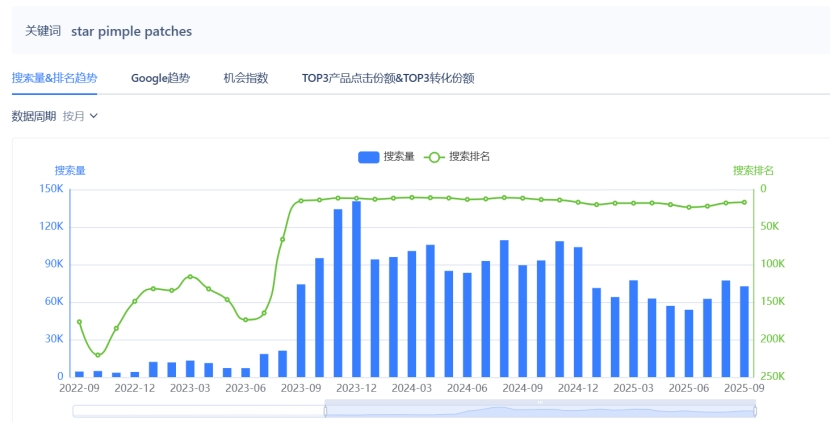Click the blue bar for 2024-12
The height and width of the screenshot is (422, 831).
click(578, 311)
